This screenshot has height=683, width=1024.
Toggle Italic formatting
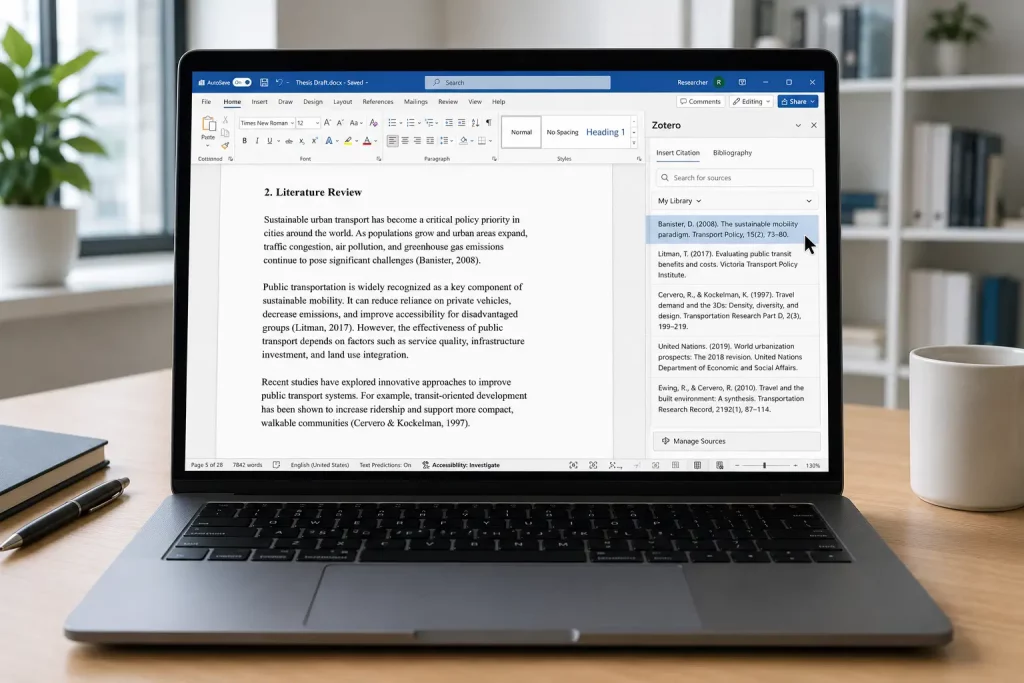(257, 140)
